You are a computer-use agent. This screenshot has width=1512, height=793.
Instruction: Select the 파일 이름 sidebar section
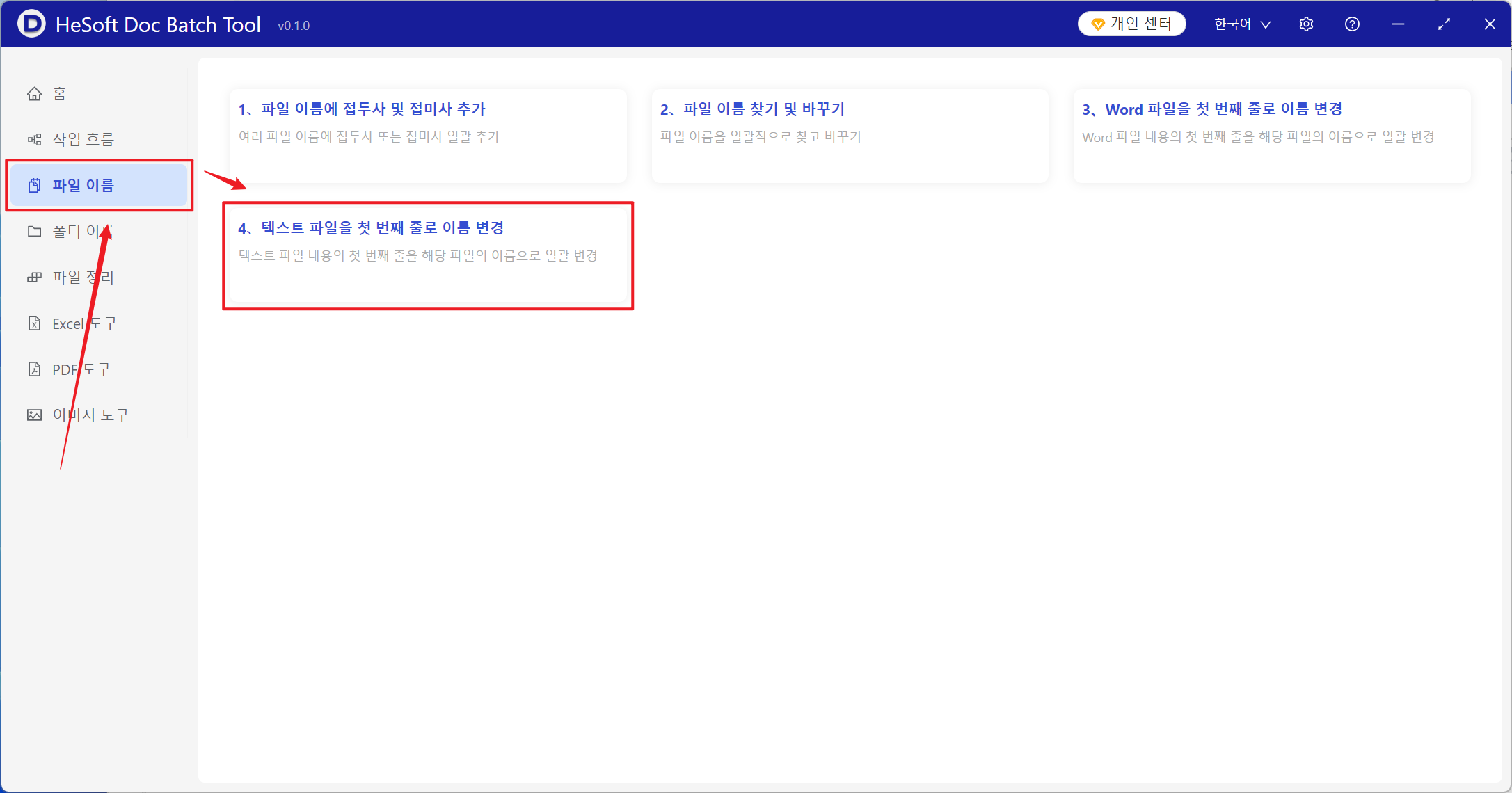tap(100, 186)
